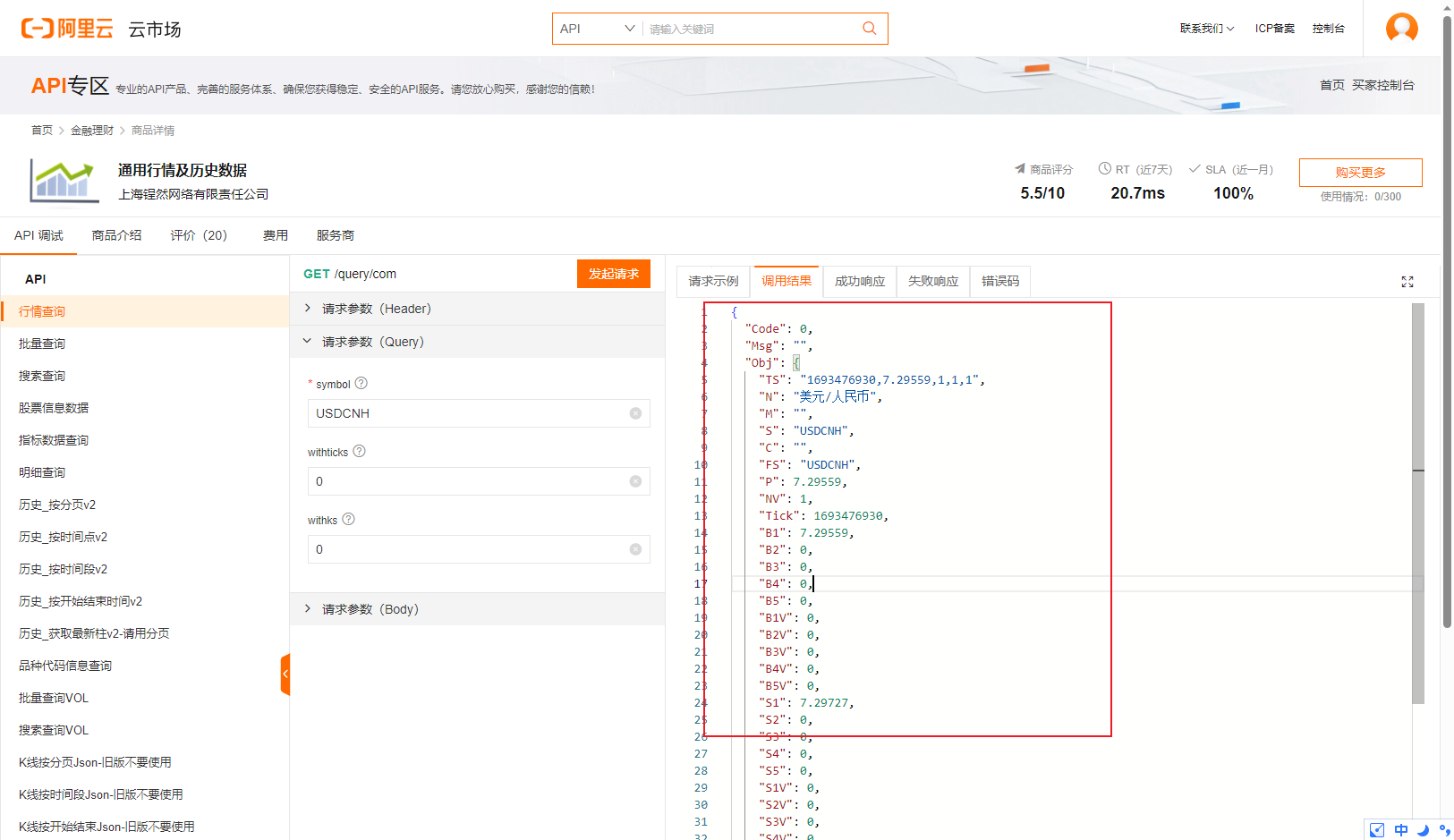The height and width of the screenshot is (840, 1454).
Task: Click the Alibaba Cloud logo
Action: click(67, 29)
